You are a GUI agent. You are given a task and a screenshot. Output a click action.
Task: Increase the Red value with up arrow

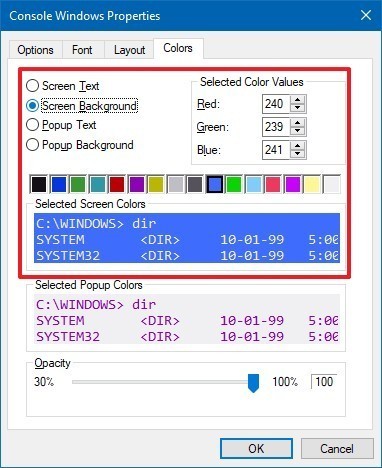(297, 99)
